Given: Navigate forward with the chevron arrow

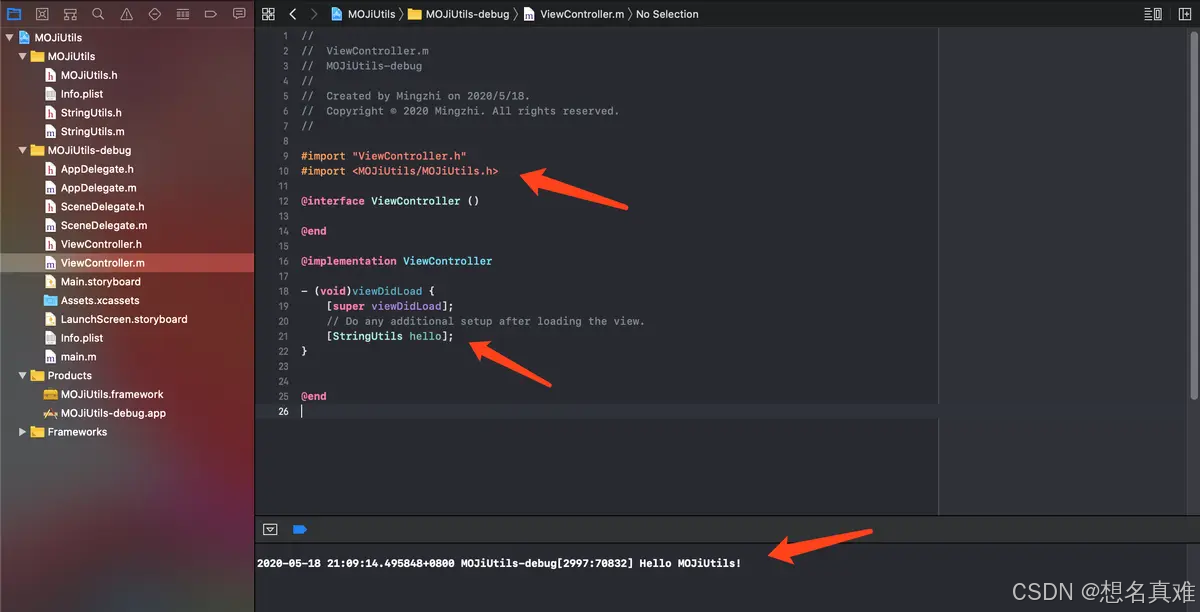Looking at the screenshot, I should 313,14.
